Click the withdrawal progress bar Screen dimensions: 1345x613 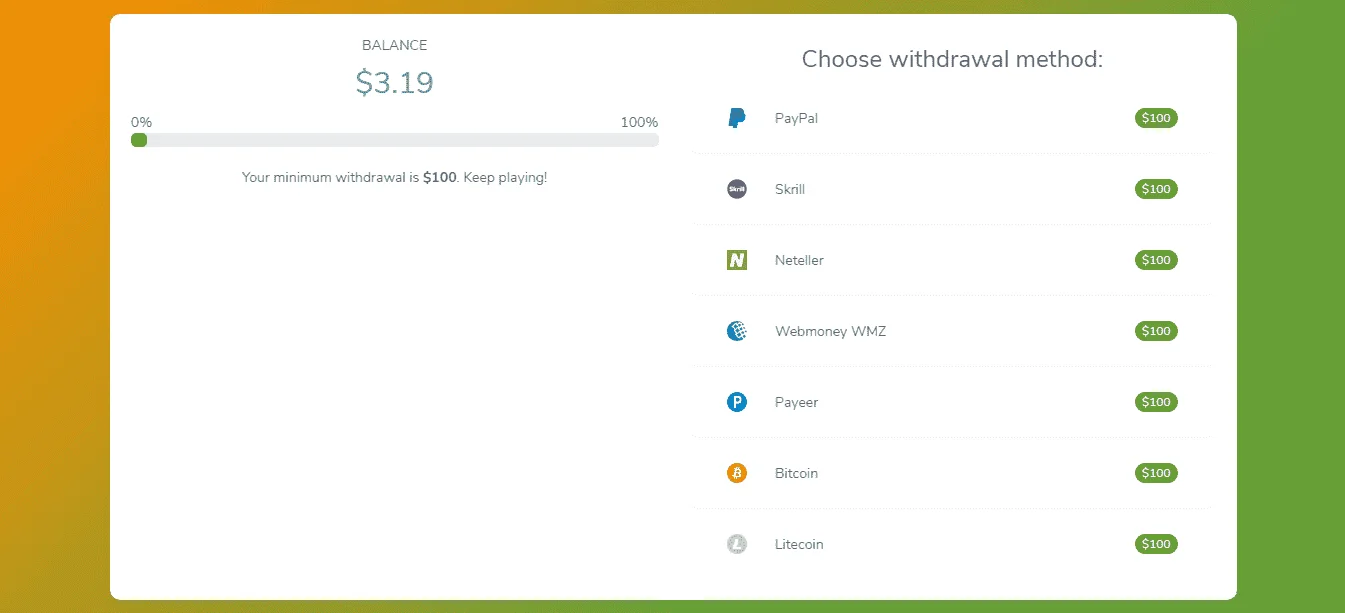394,140
